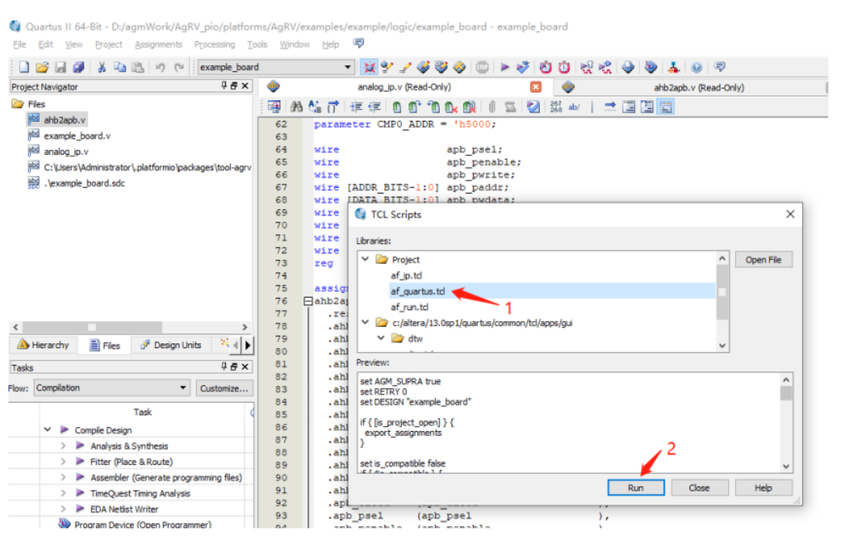Image resolution: width=859 pixels, height=541 pixels.
Task: Open the Assignments menu
Action: [158, 44]
